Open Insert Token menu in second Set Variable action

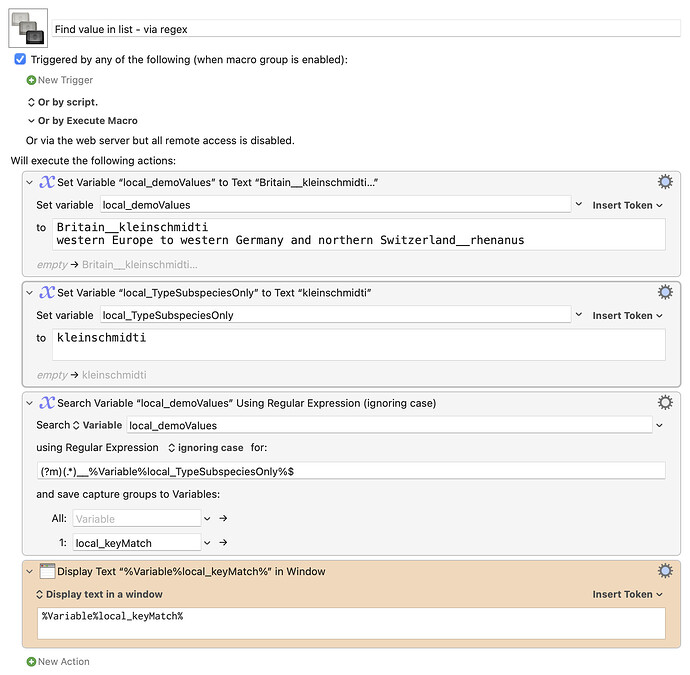click(627, 315)
